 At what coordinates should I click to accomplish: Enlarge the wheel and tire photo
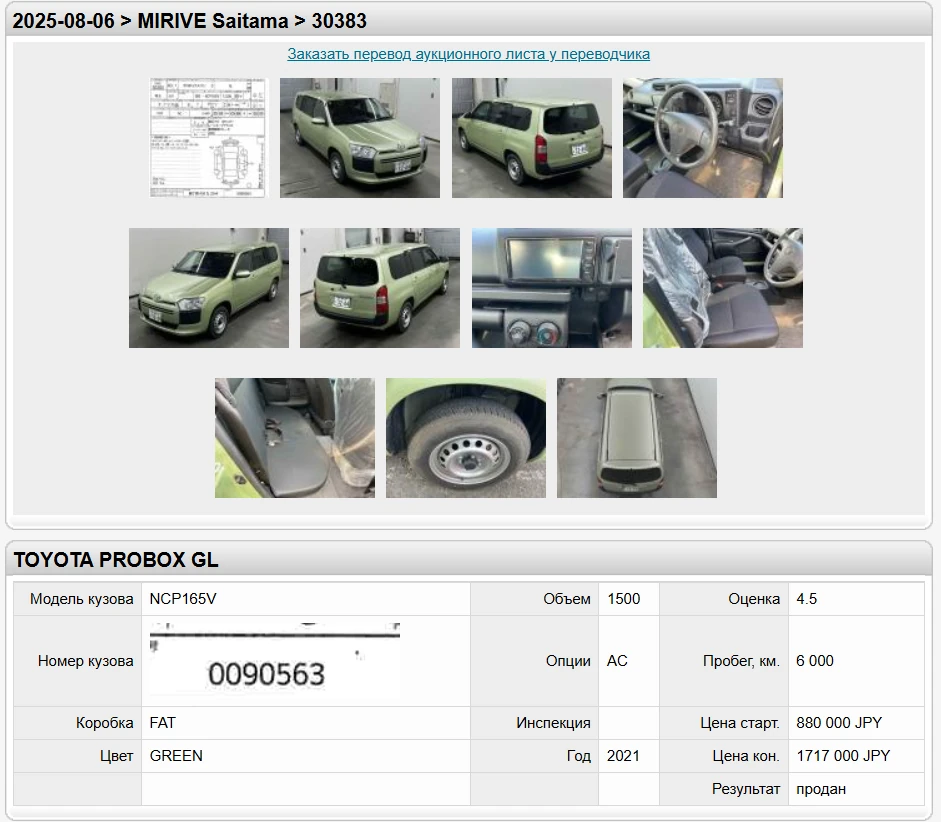point(465,438)
